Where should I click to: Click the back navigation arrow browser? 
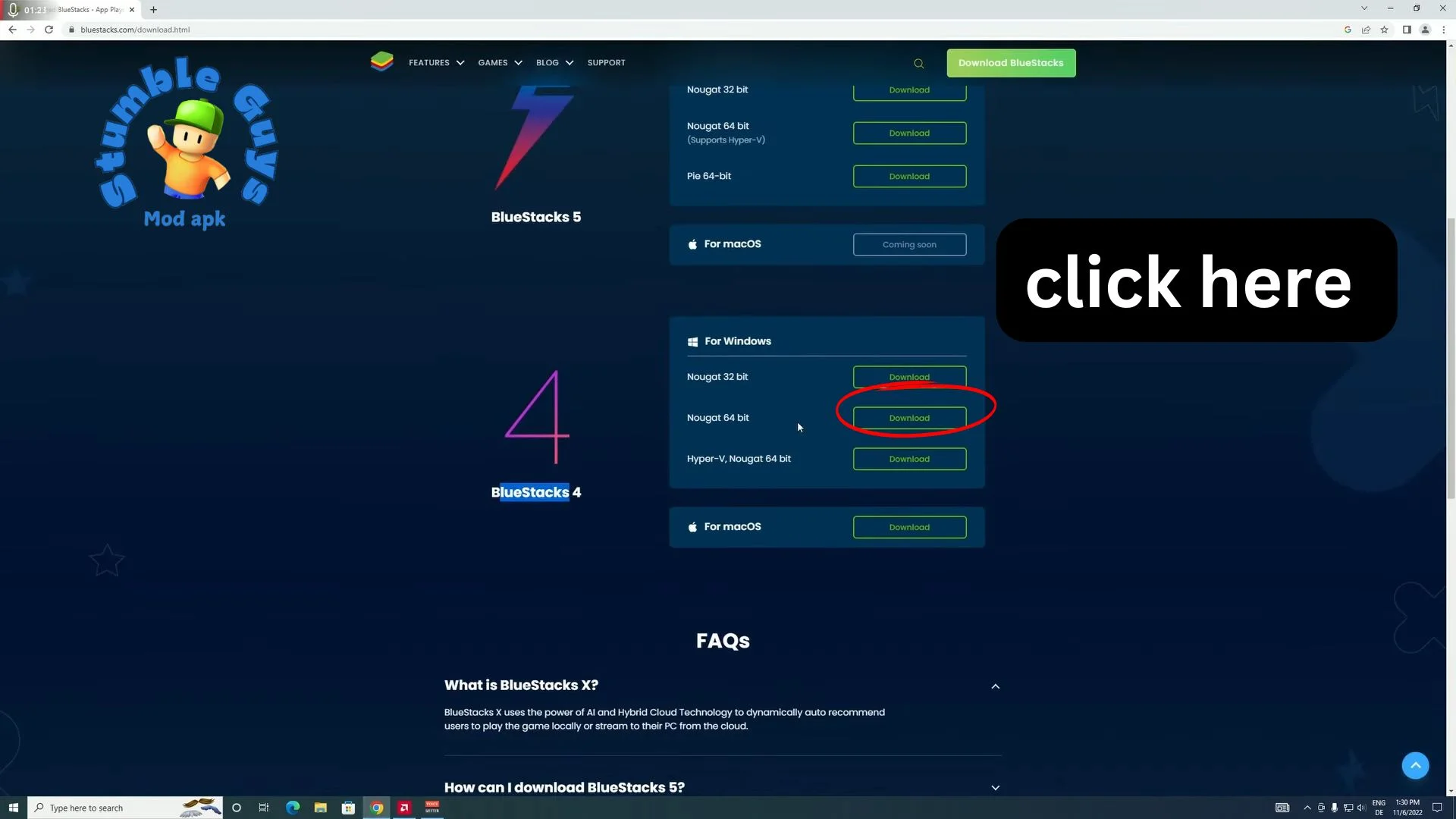coord(12,29)
